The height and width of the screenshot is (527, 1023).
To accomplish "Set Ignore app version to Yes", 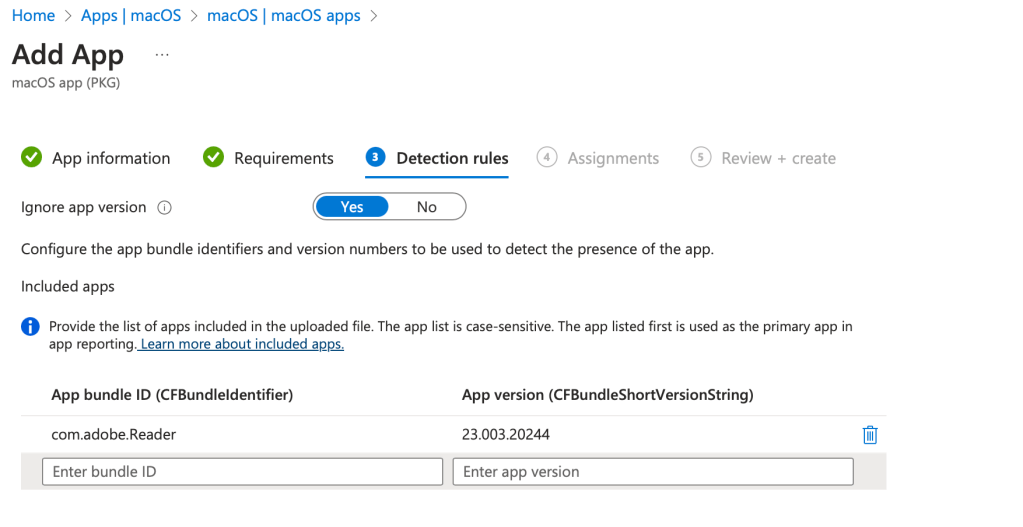I will [x=352, y=207].
